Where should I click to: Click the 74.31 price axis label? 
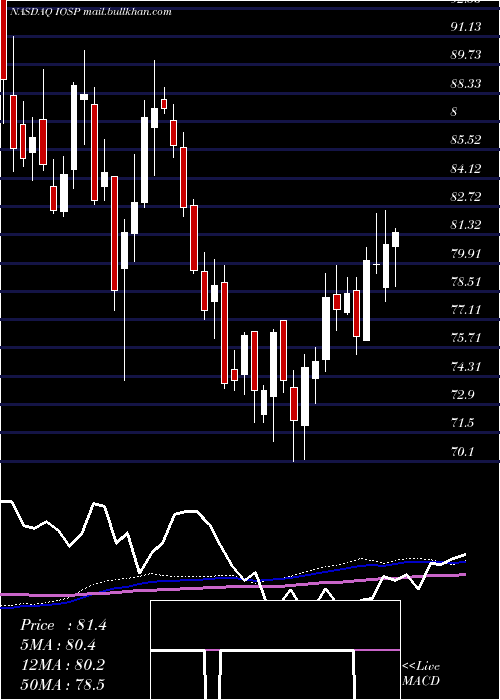[466, 367]
